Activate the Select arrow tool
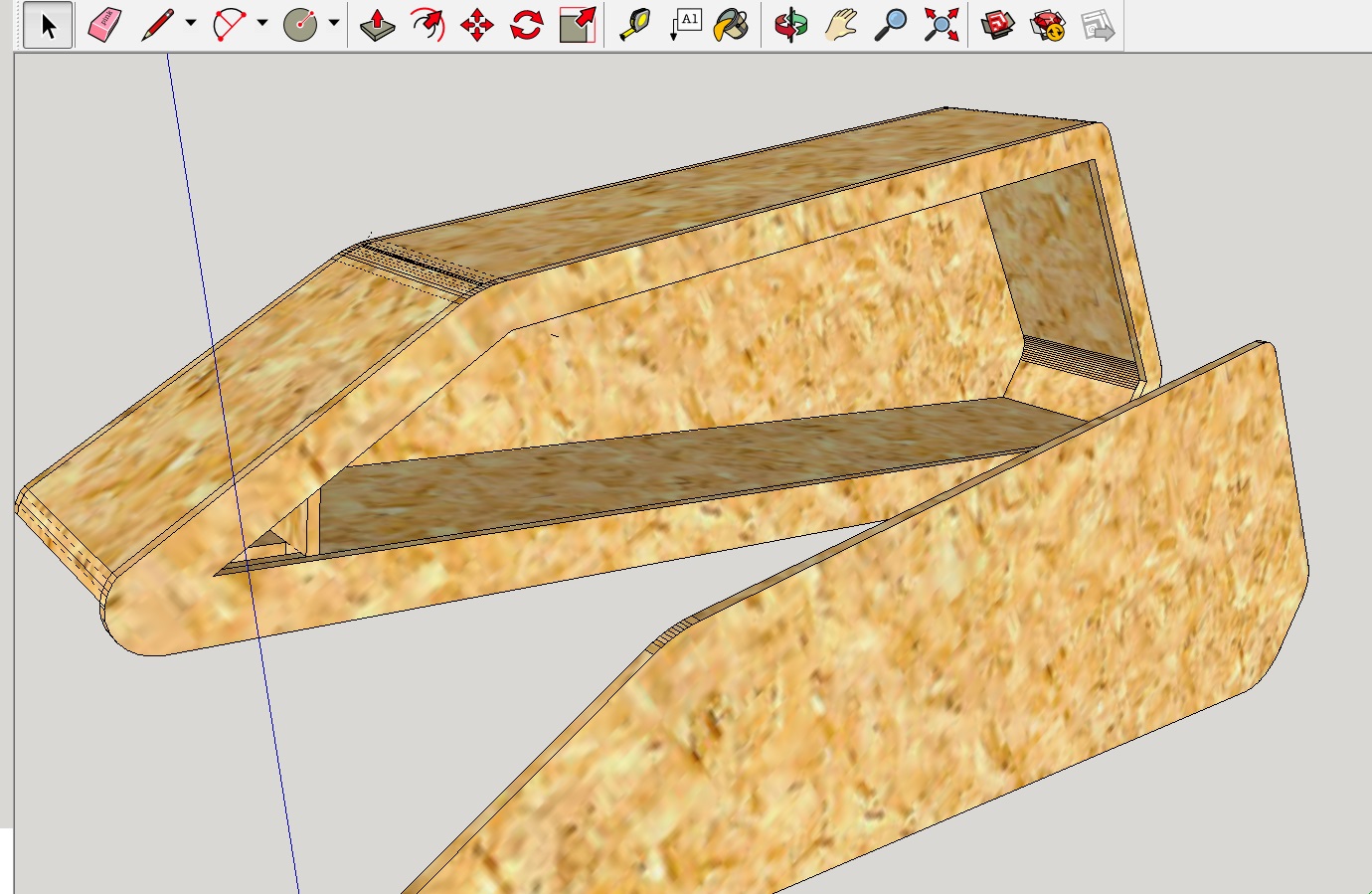 [48, 25]
